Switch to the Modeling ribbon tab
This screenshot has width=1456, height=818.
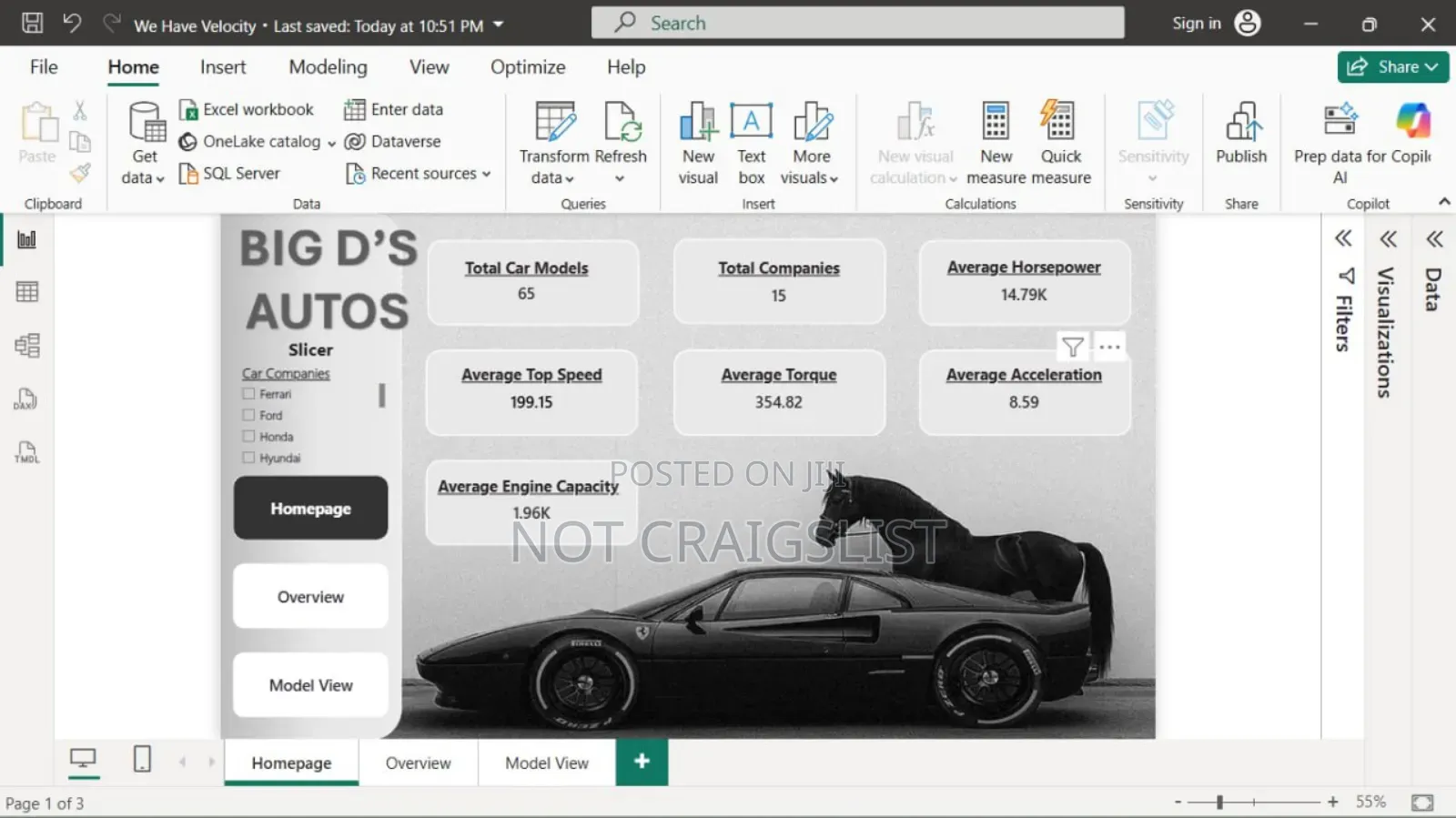tap(328, 66)
